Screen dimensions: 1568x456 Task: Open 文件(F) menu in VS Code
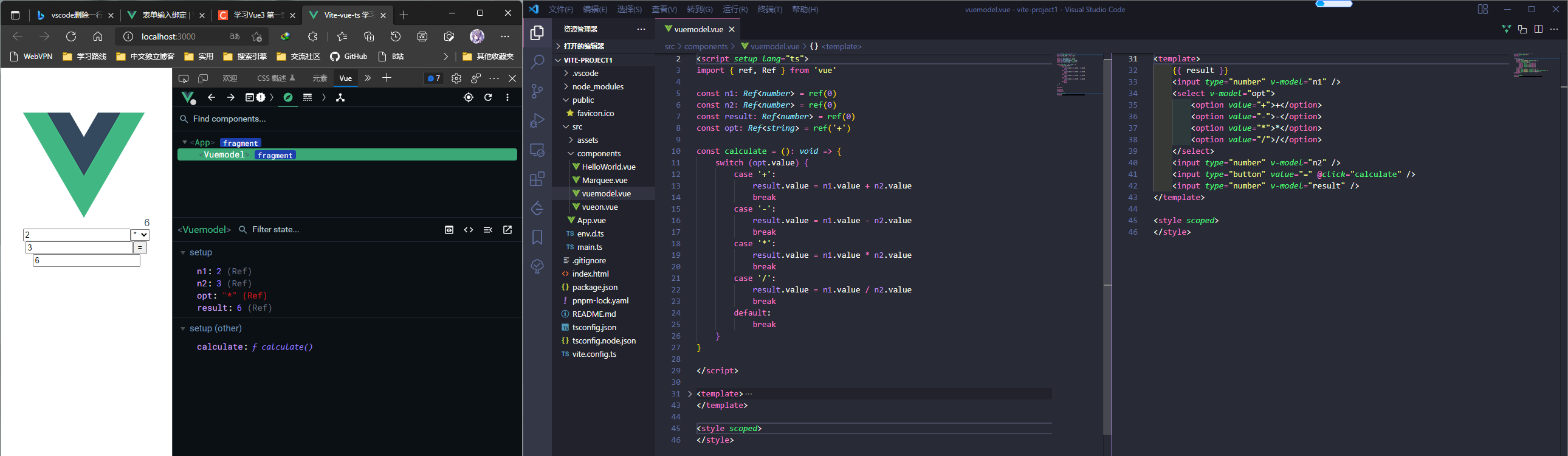(560, 9)
